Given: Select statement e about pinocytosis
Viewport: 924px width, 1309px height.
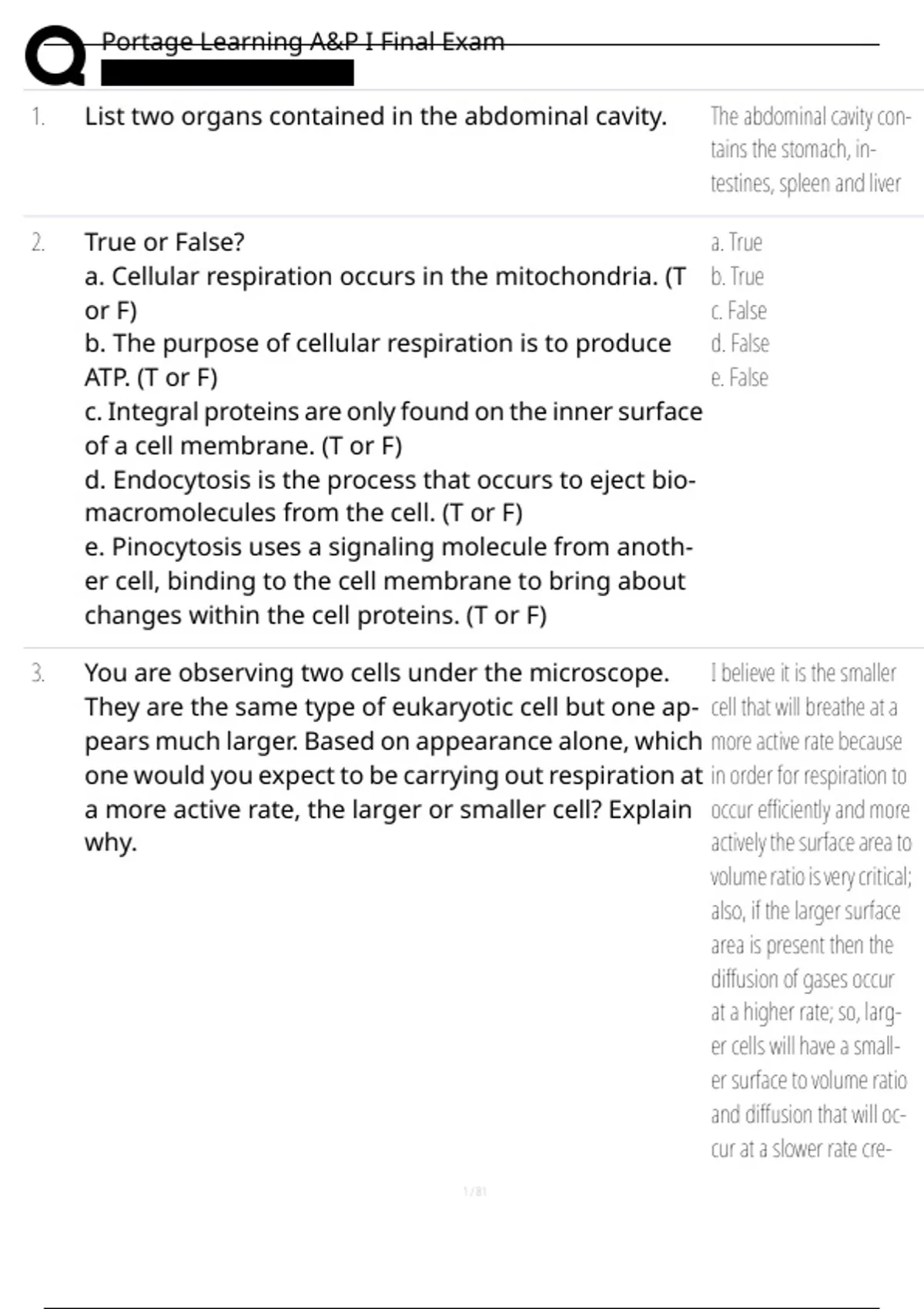Looking at the screenshot, I should (389, 581).
